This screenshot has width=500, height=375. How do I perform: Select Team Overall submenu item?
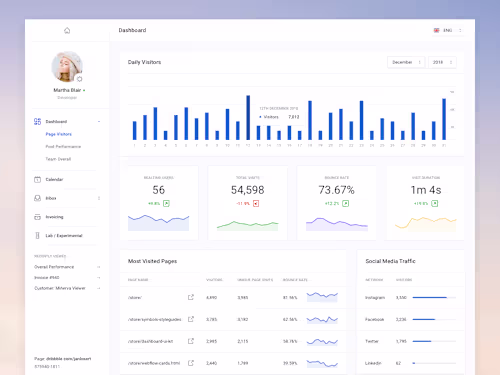pyautogui.click(x=58, y=159)
